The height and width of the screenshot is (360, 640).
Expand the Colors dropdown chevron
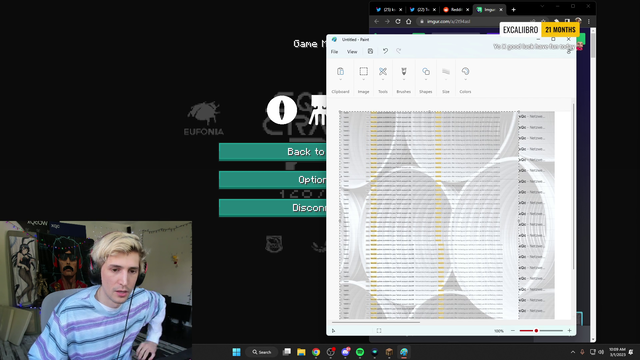465,80
